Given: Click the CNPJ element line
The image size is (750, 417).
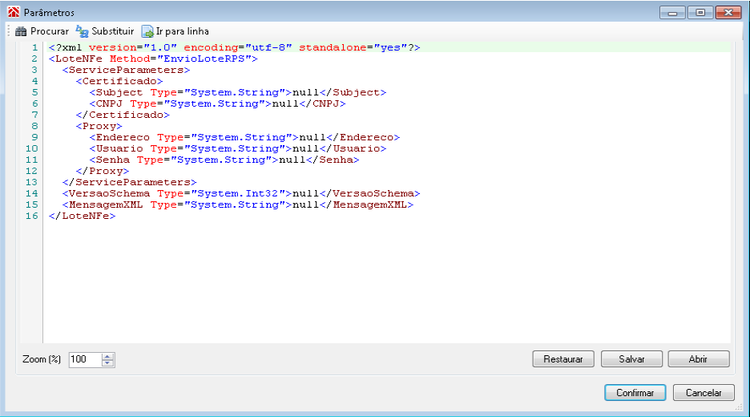Looking at the screenshot, I should tap(217, 104).
